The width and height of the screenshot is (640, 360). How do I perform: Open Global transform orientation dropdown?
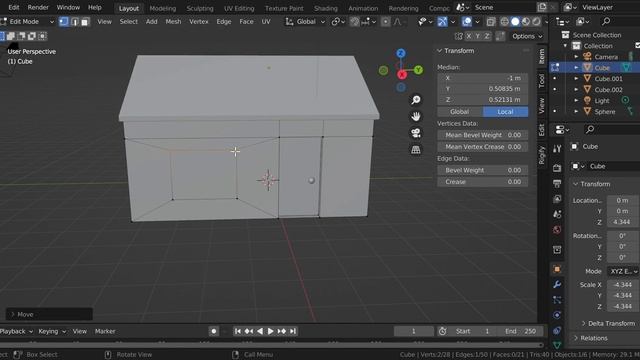click(305, 22)
